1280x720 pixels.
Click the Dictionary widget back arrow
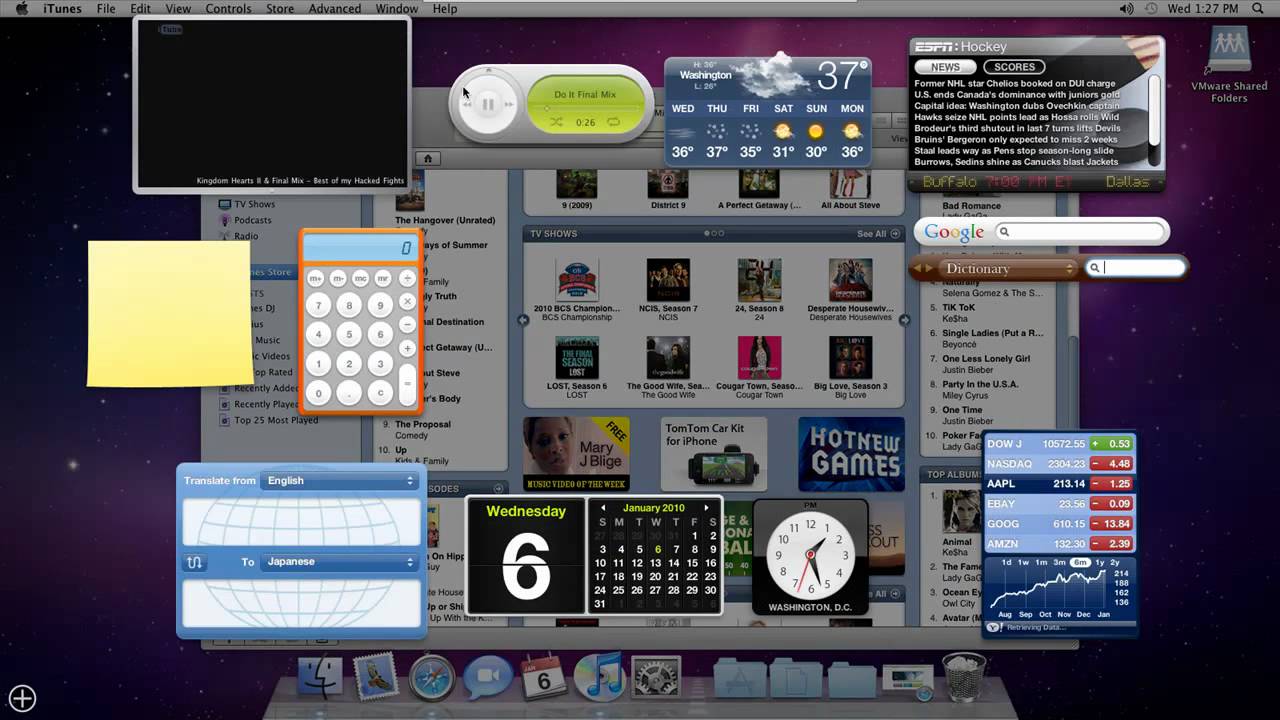pos(917,269)
